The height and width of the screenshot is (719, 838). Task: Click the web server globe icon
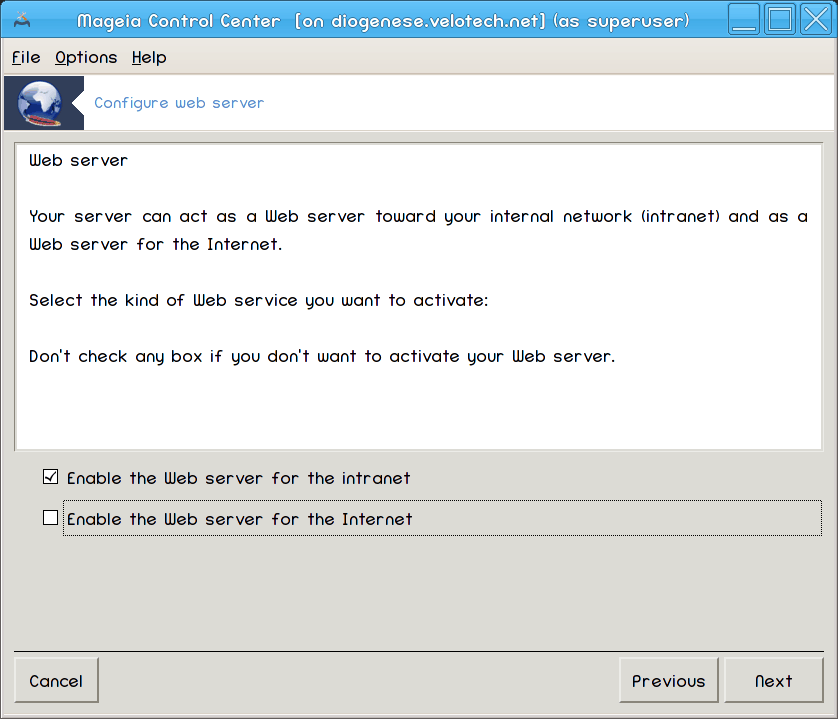40,104
